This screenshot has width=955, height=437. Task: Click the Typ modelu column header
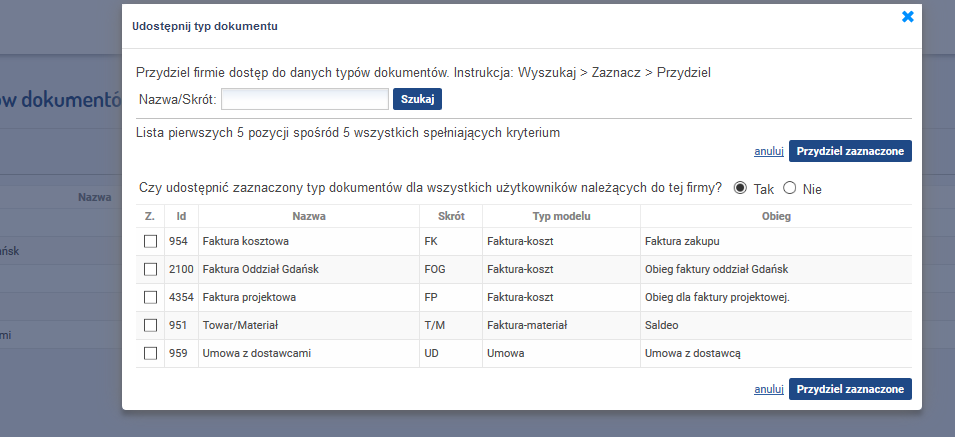pos(562,216)
